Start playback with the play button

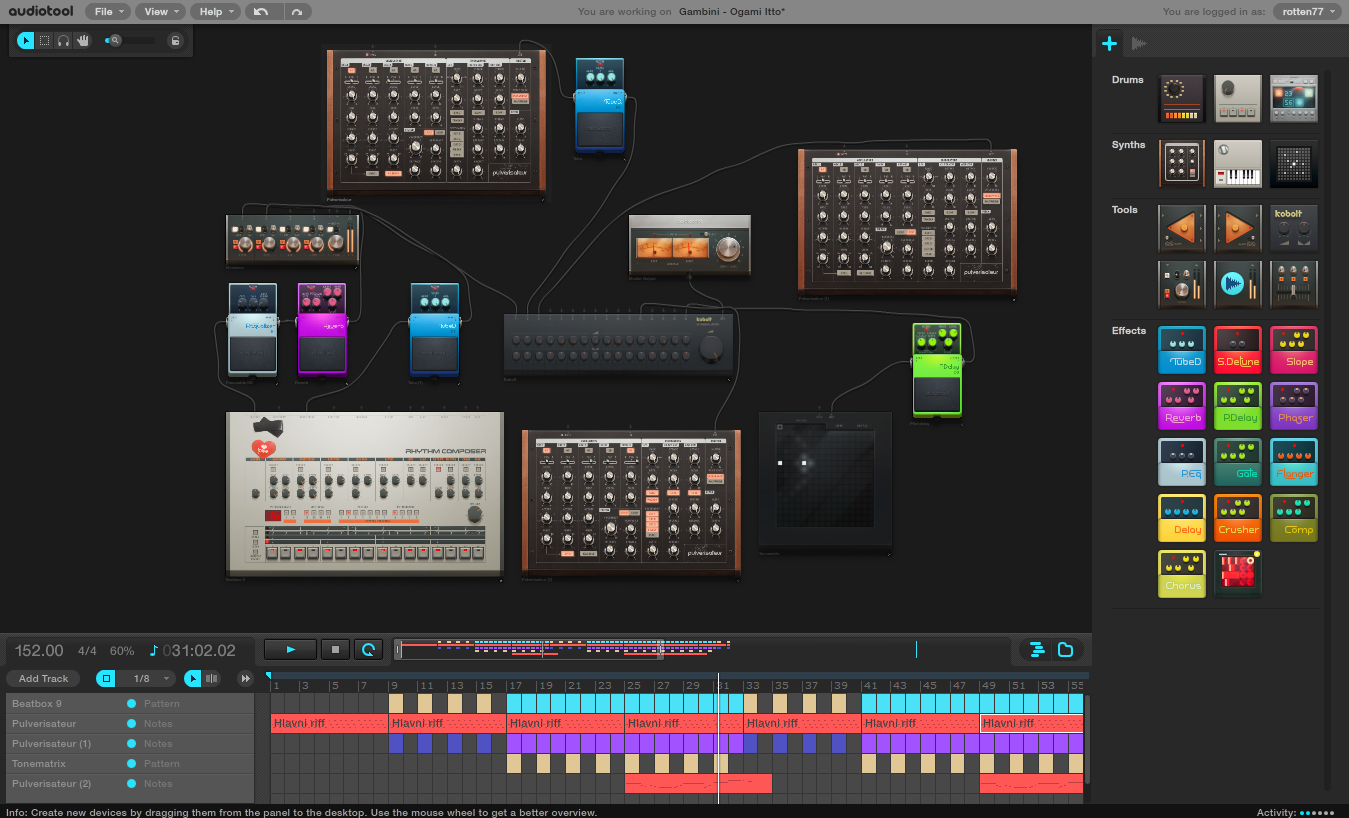pos(291,650)
